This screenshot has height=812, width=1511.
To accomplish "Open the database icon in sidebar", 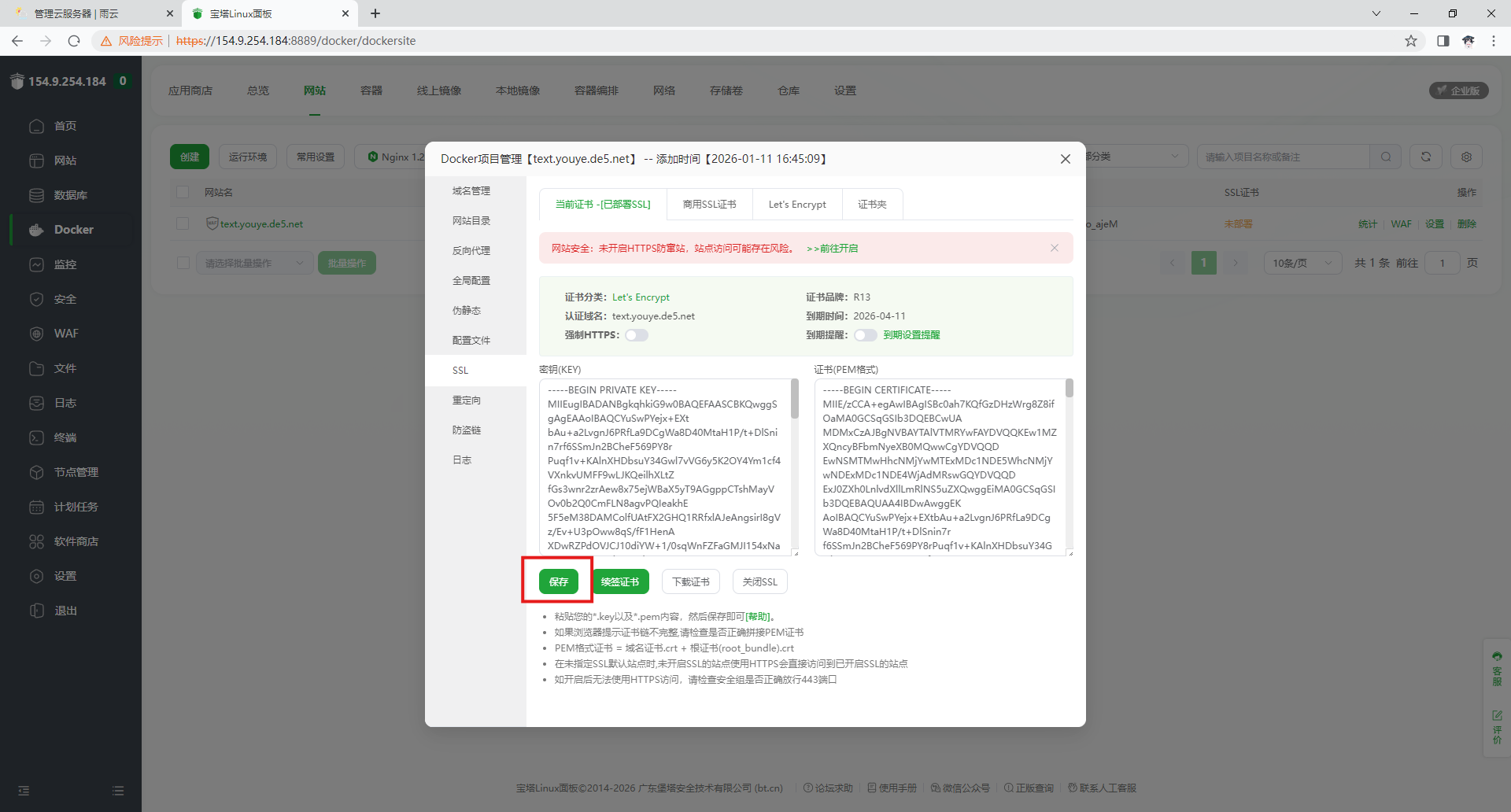I will [36, 195].
